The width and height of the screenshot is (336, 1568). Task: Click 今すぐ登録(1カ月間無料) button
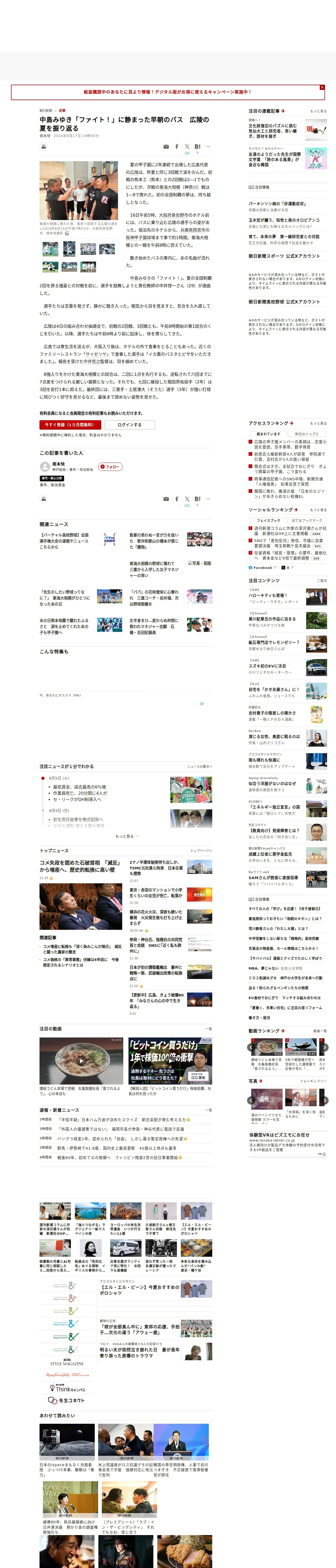click(x=70, y=425)
